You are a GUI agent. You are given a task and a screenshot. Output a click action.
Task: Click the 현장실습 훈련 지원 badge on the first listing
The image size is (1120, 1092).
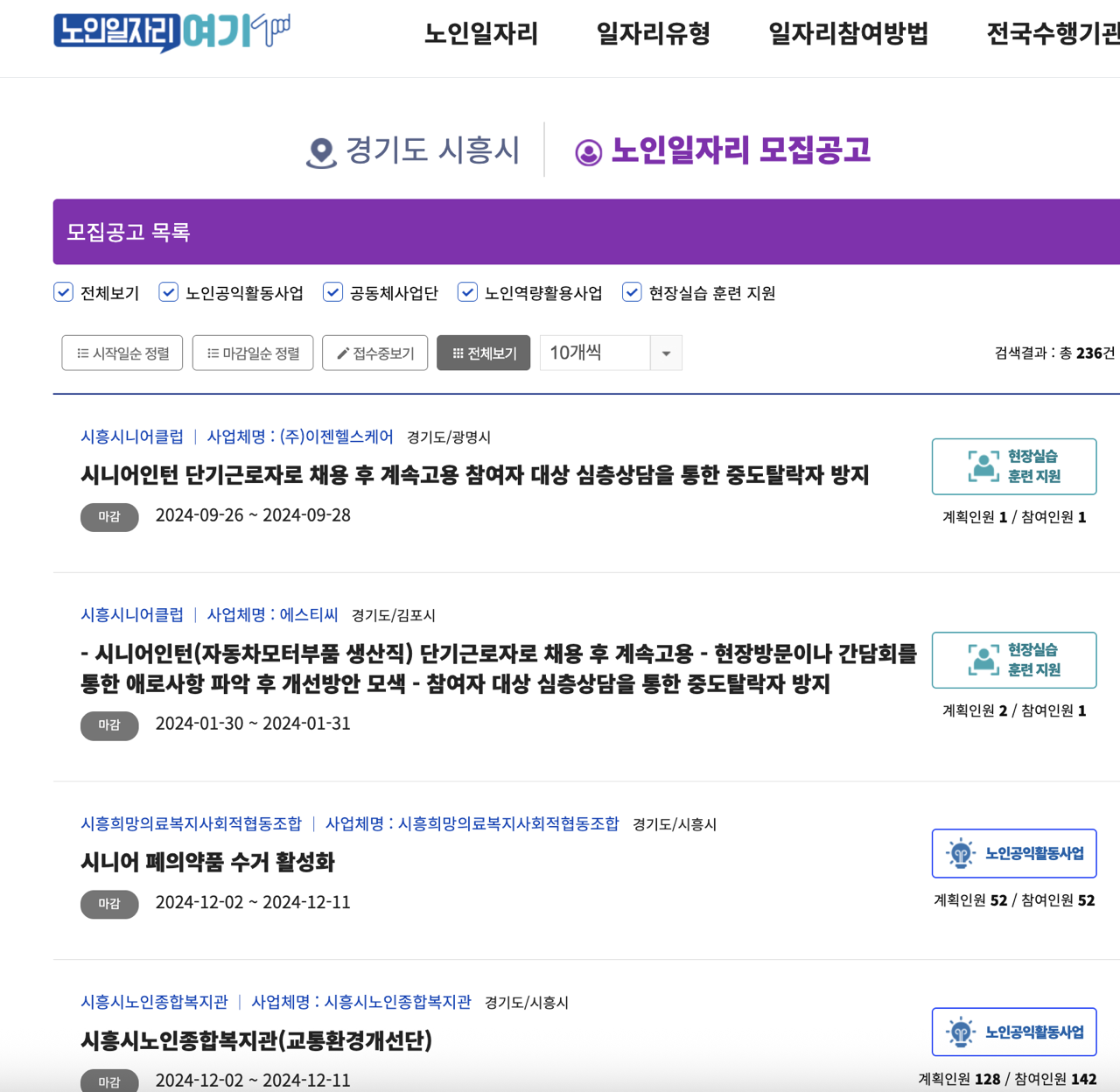pyautogui.click(x=1013, y=466)
